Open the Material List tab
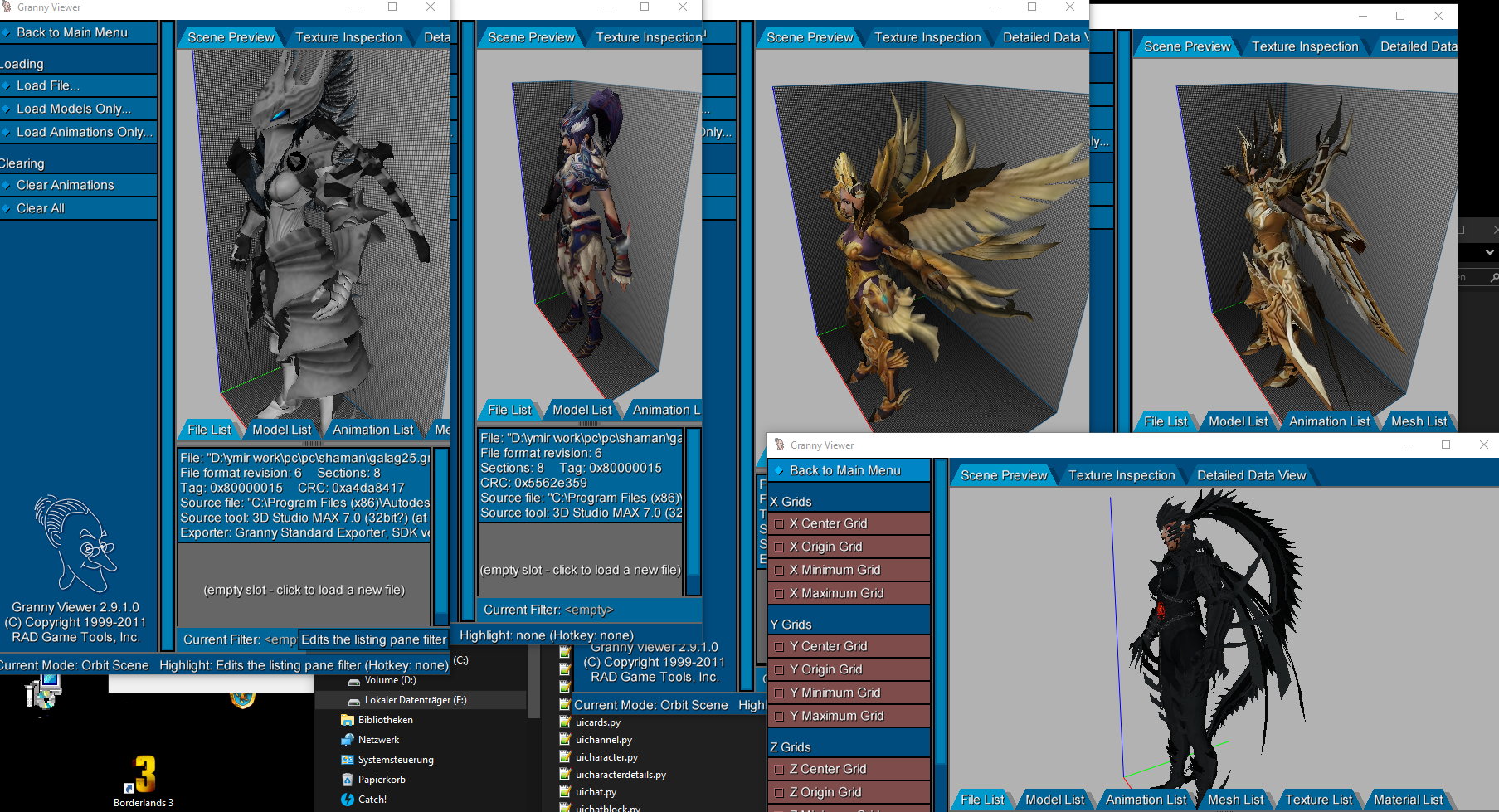This screenshot has width=1499, height=812. tap(1409, 799)
